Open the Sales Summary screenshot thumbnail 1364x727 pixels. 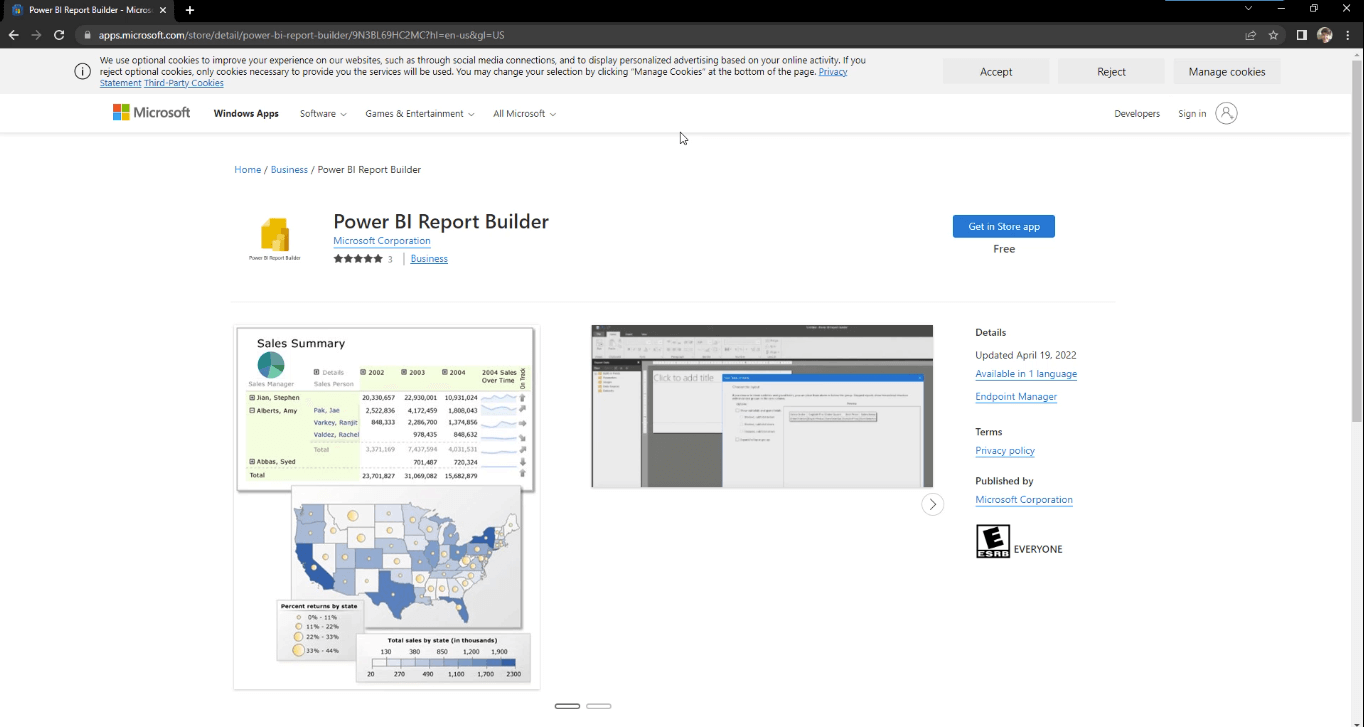tap(387, 507)
